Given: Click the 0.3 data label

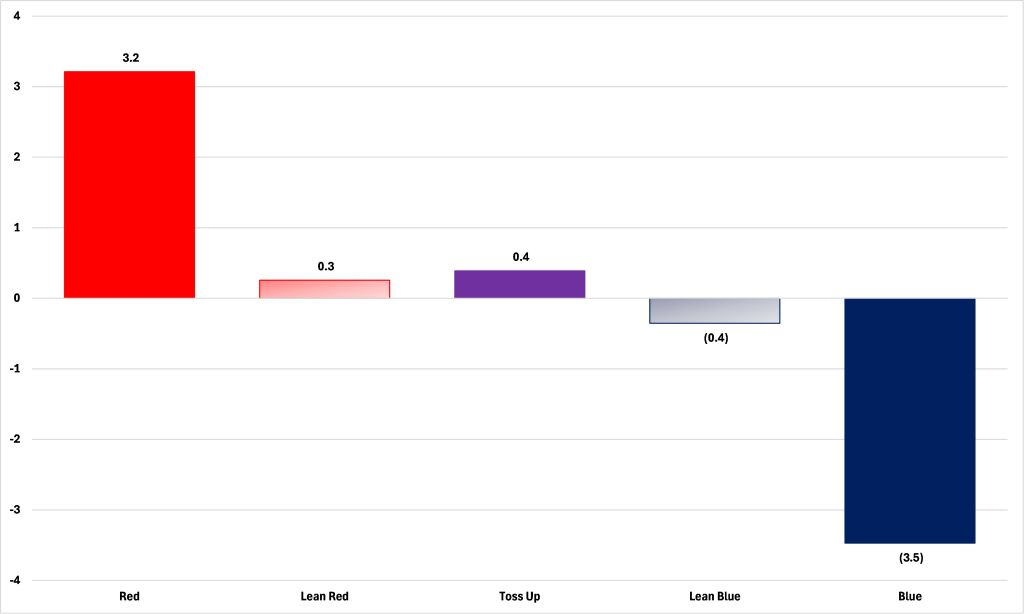Looking at the screenshot, I should (326, 266).
